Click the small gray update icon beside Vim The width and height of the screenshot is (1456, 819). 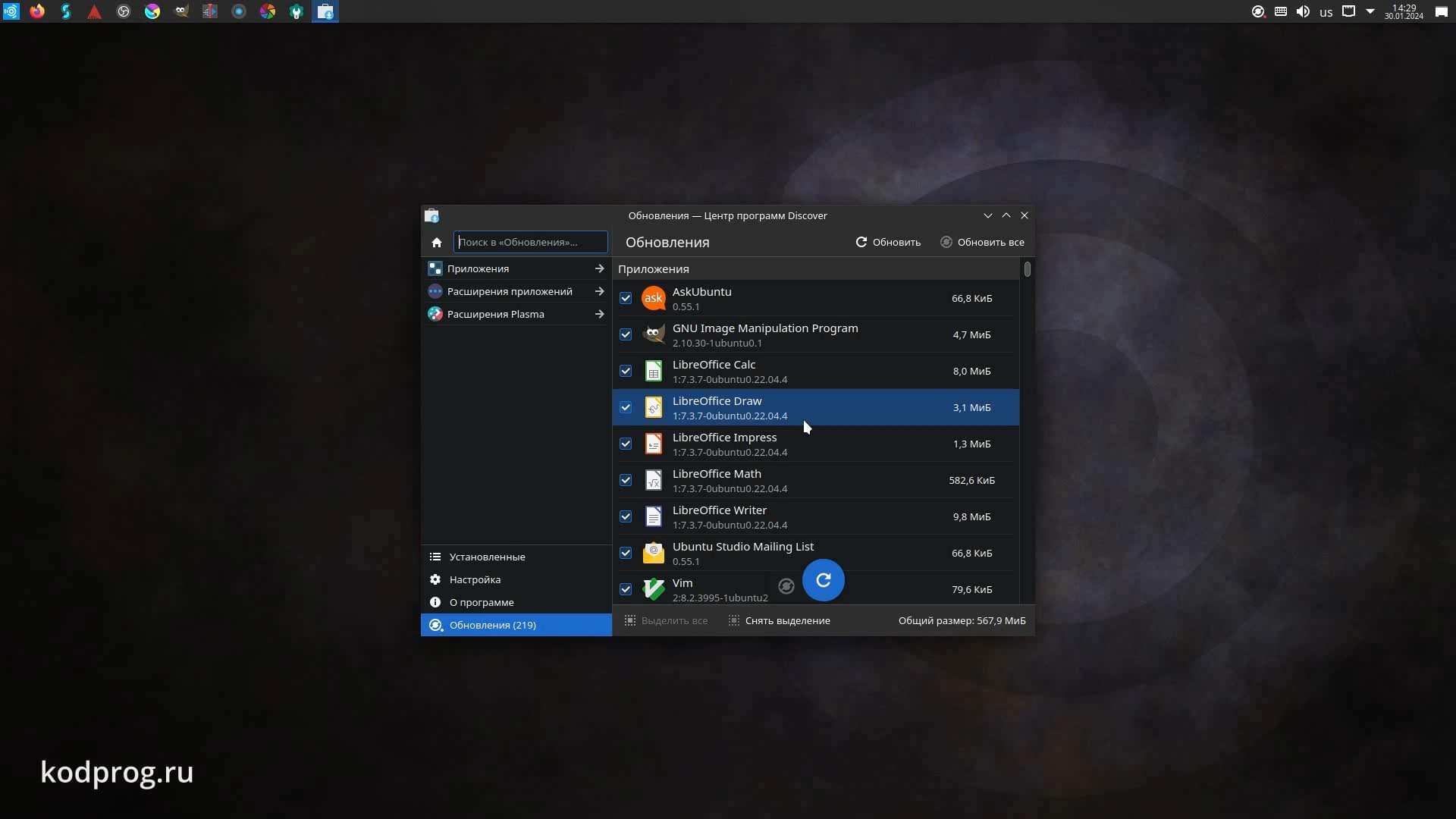(x=786, y=586)
